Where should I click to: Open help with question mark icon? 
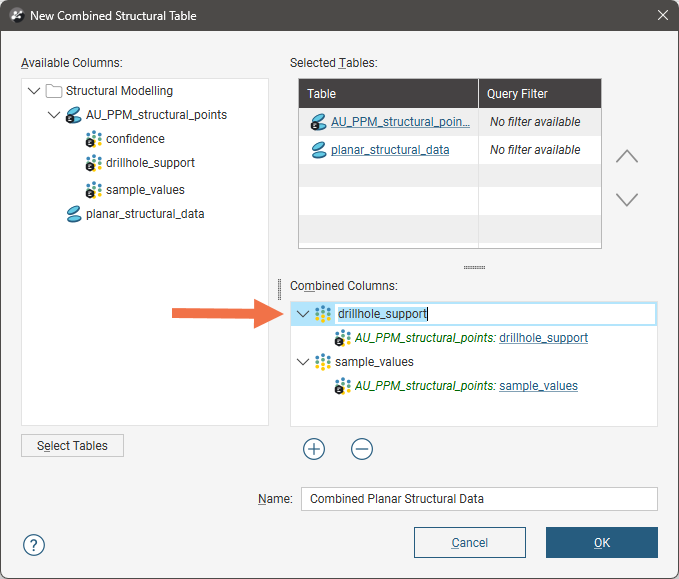34,544
